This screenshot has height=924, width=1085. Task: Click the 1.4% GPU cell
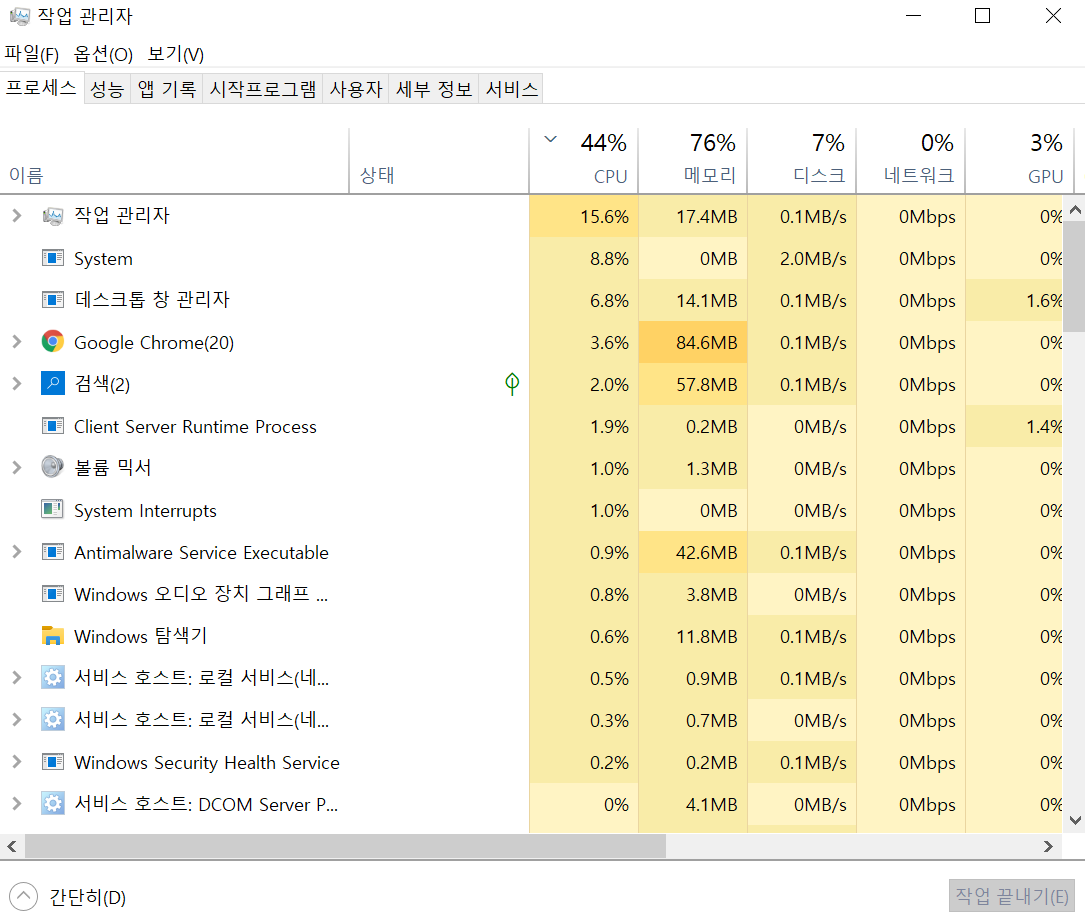[1014, 426]
